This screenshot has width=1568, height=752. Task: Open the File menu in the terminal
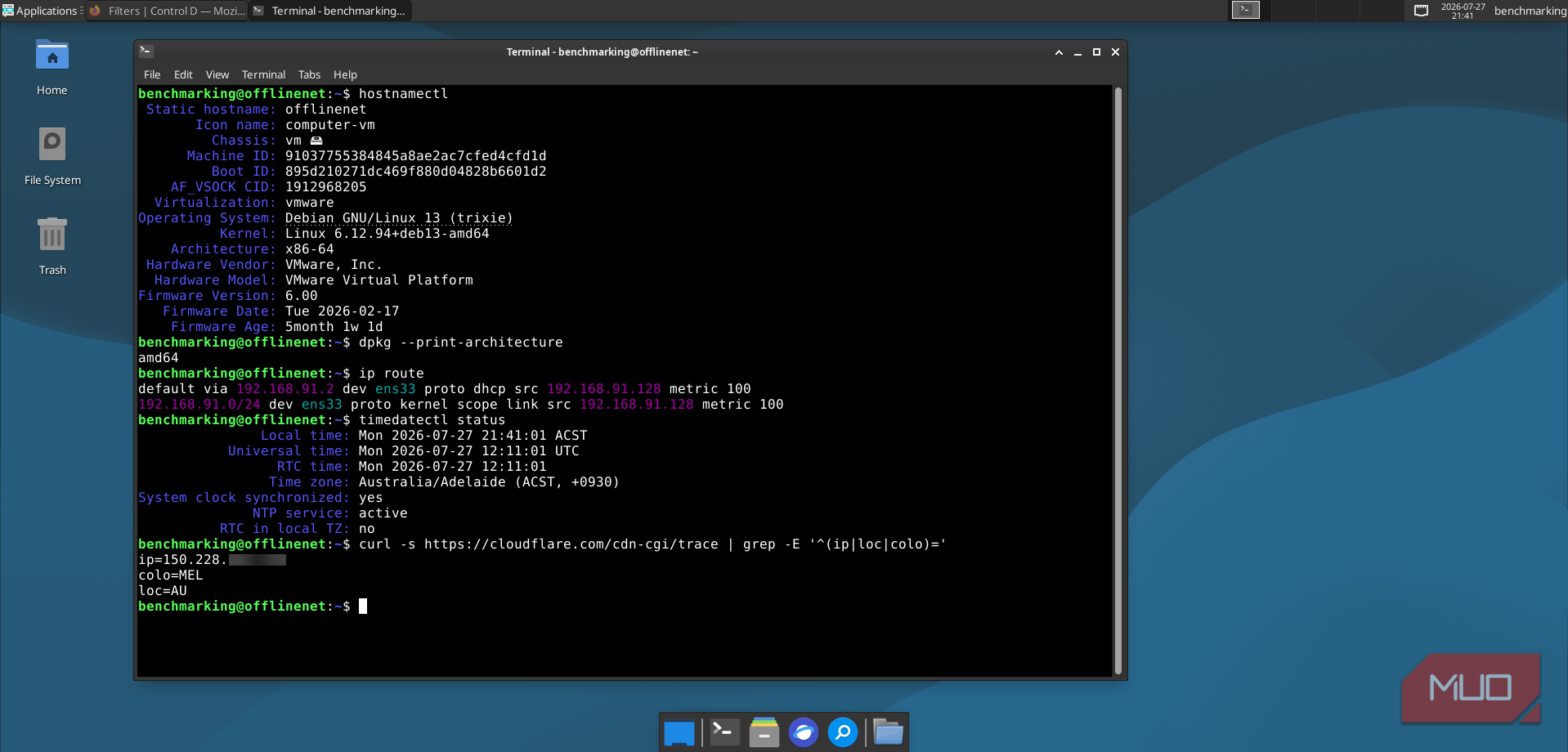[x=152, y=74]
